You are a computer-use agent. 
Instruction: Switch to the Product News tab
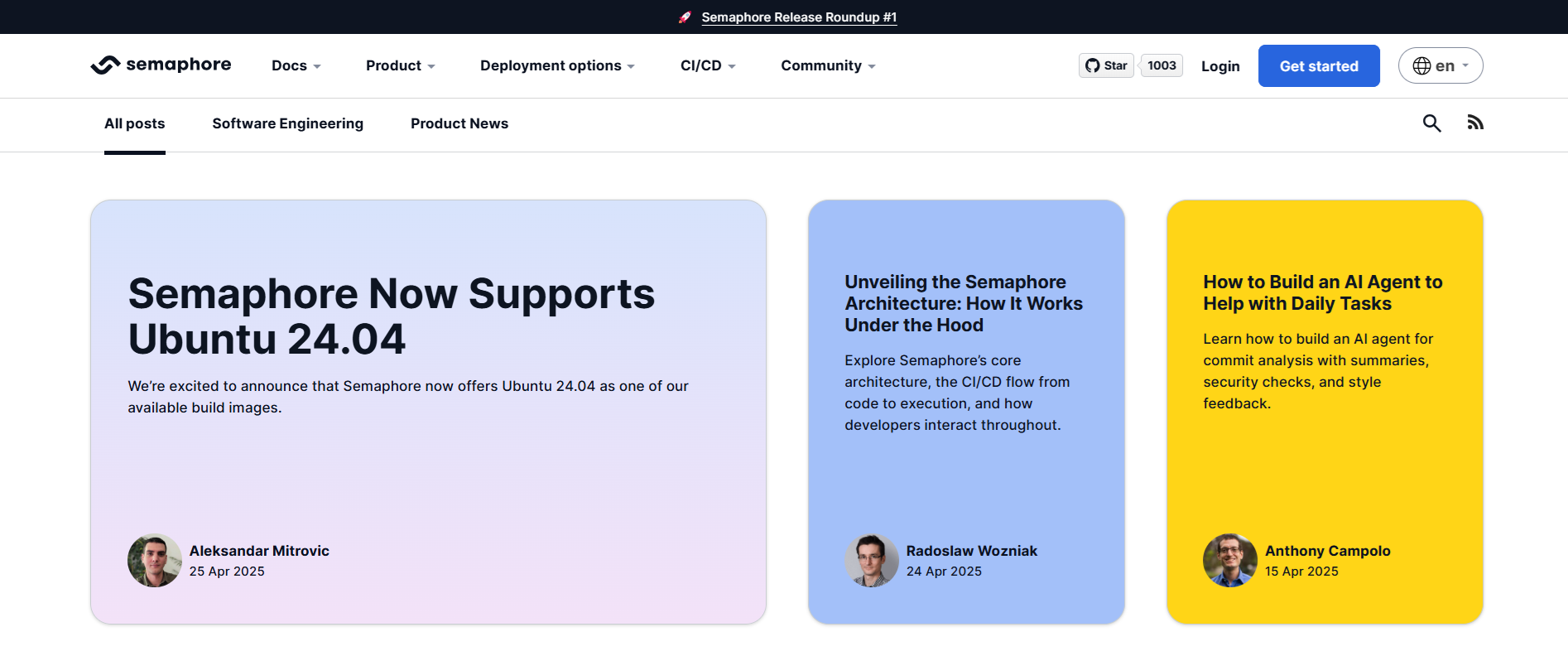click(459, 123)
